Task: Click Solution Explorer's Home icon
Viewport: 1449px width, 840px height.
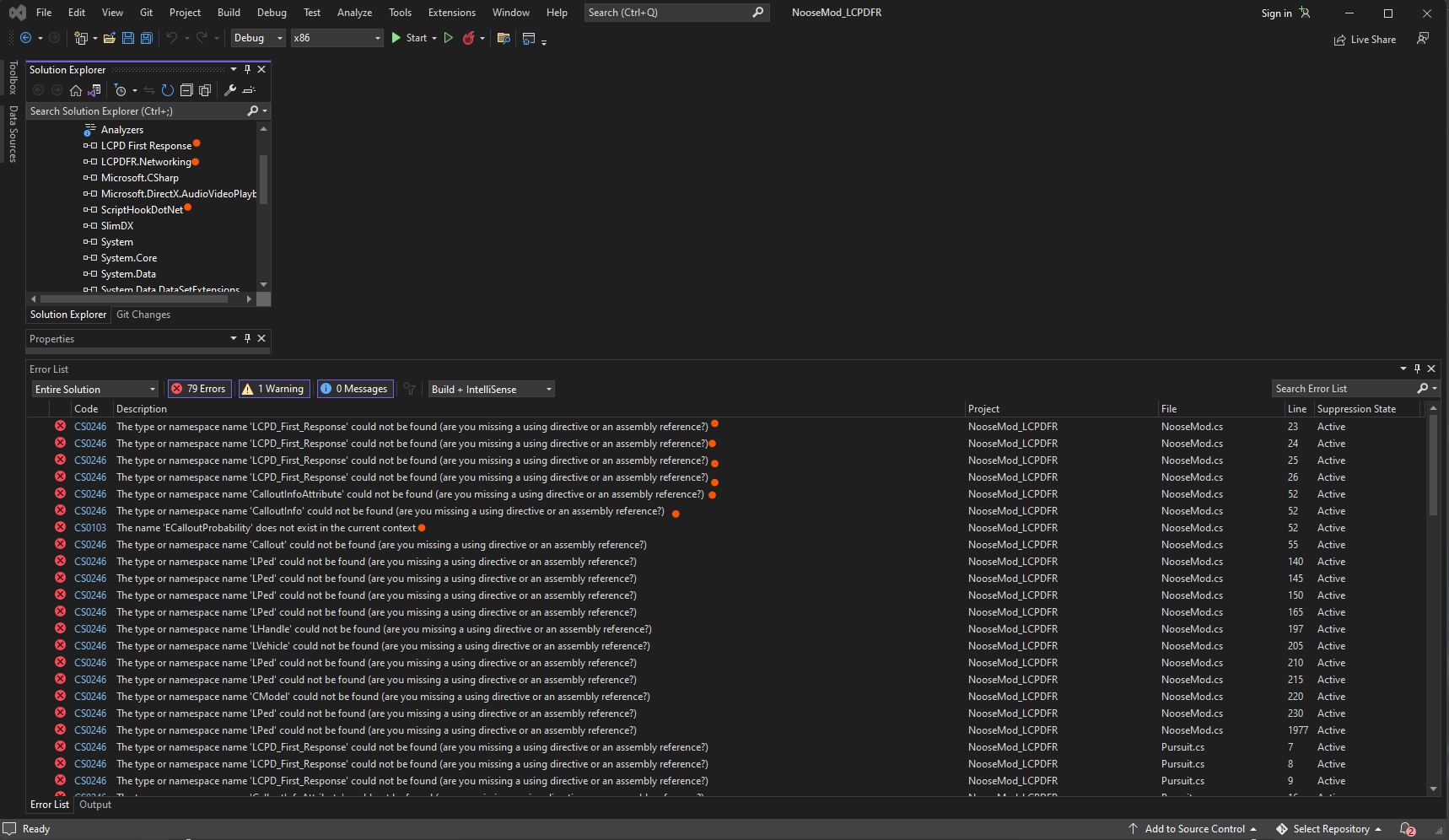Action: pyautogui.click(x=76, y=90)
